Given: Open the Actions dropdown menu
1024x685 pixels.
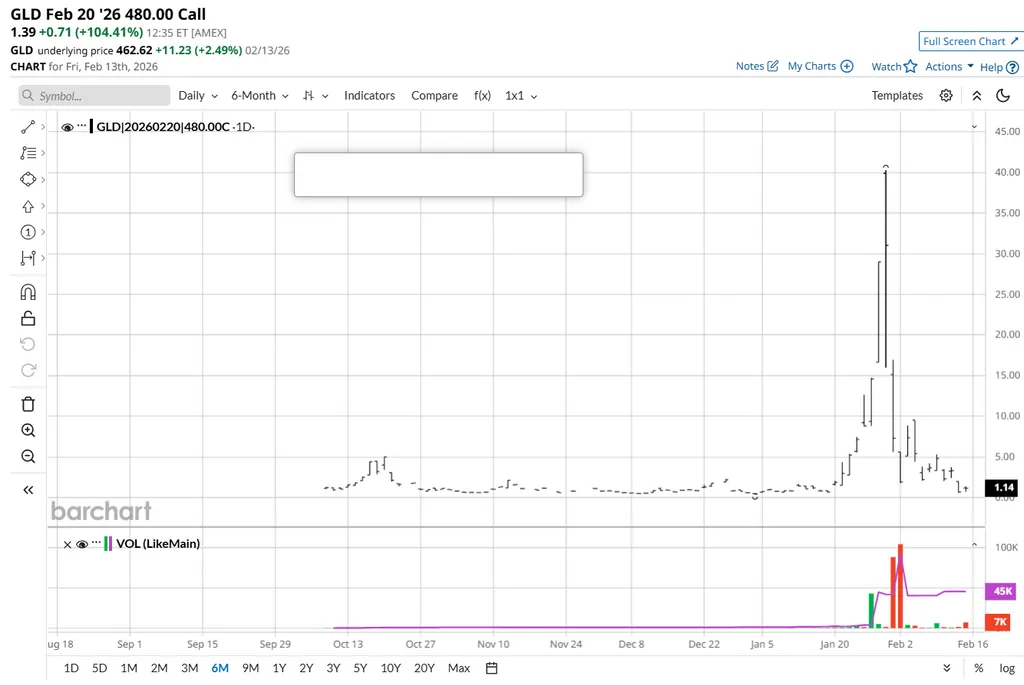Looking at the screenshot, I should (949, 67).
